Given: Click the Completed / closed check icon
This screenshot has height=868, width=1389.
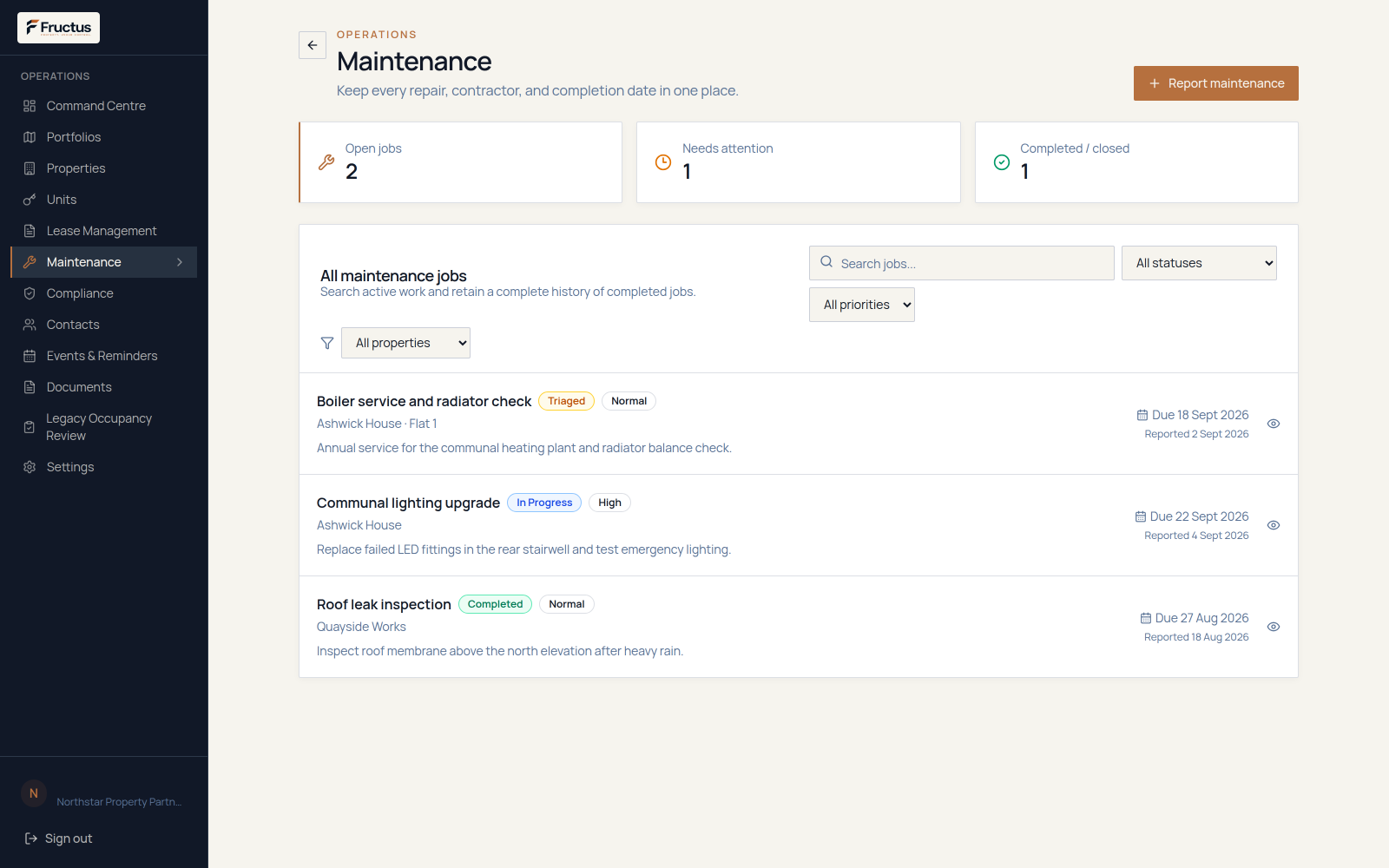Looking at the screenshot, I should (1002, 162).
